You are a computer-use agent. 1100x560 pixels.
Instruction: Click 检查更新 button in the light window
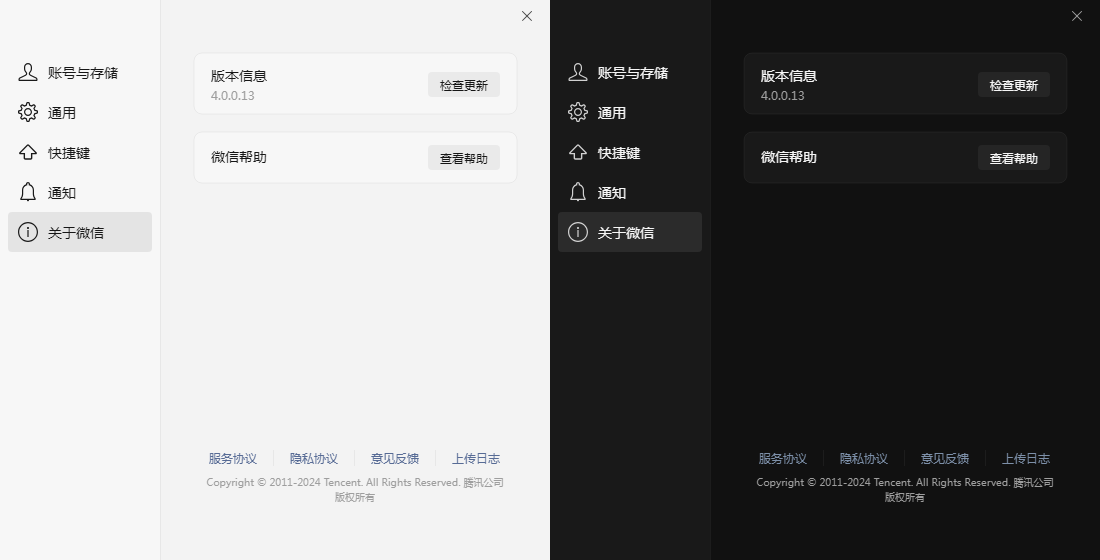[x=464, y=85]
